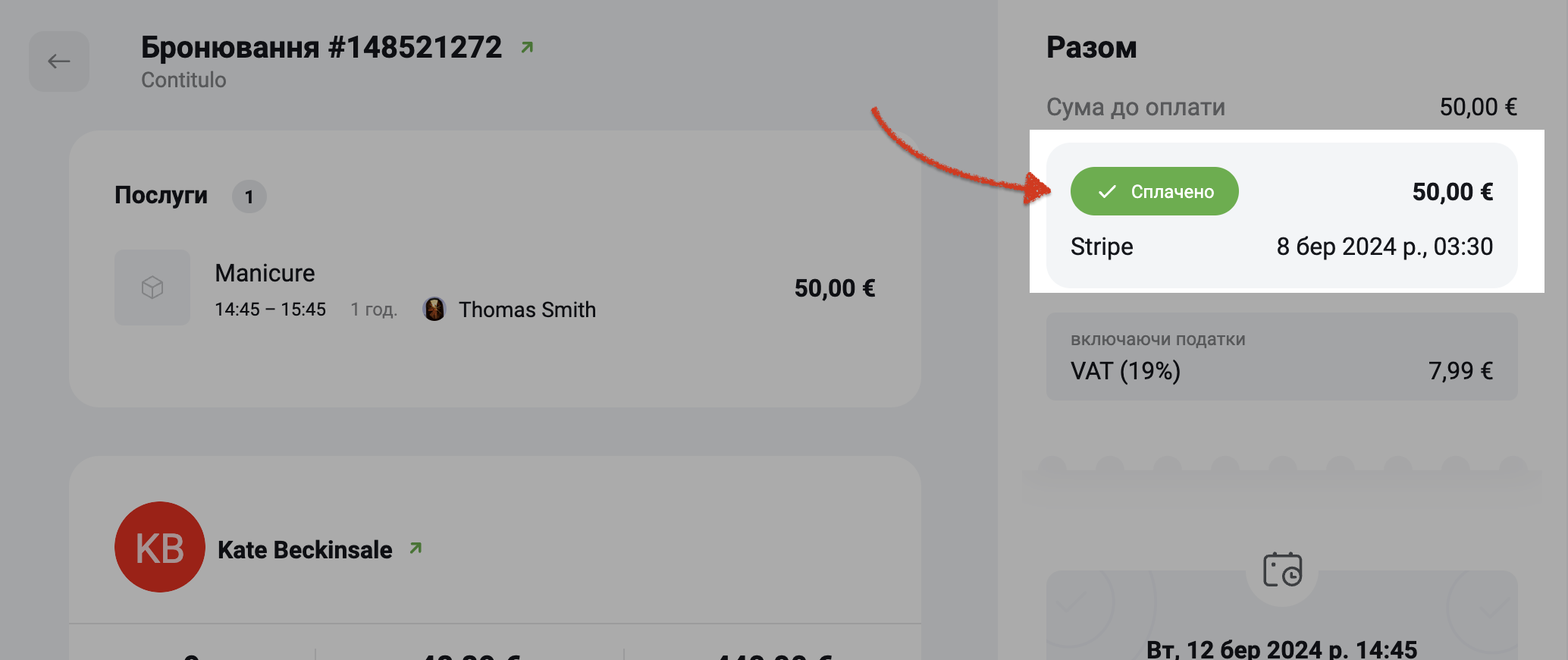Screen dimensions: 1568x660
Task: Click the Contitulo business name
Action: 183,80
